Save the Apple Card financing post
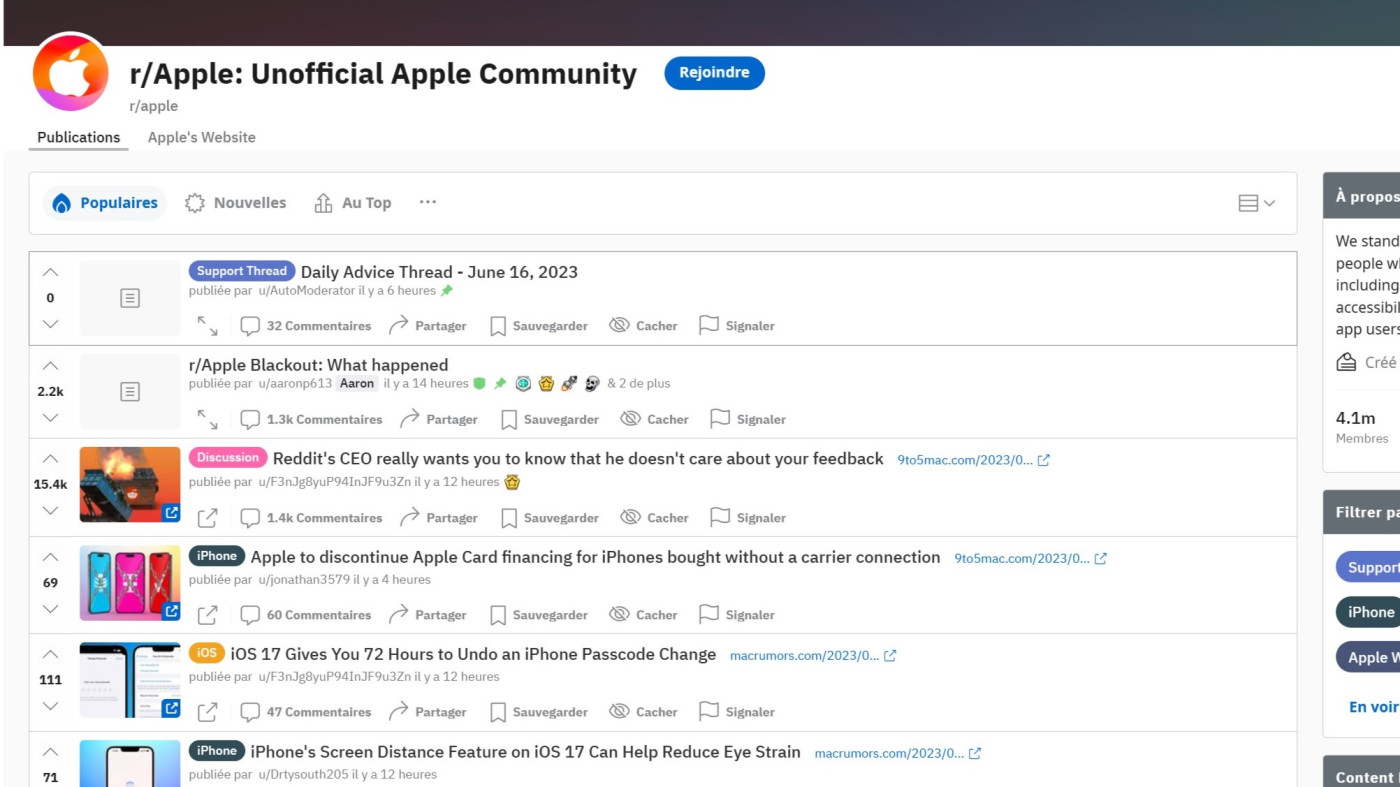This screenshot has height=787, width=1400. click(x=538, y=615)
